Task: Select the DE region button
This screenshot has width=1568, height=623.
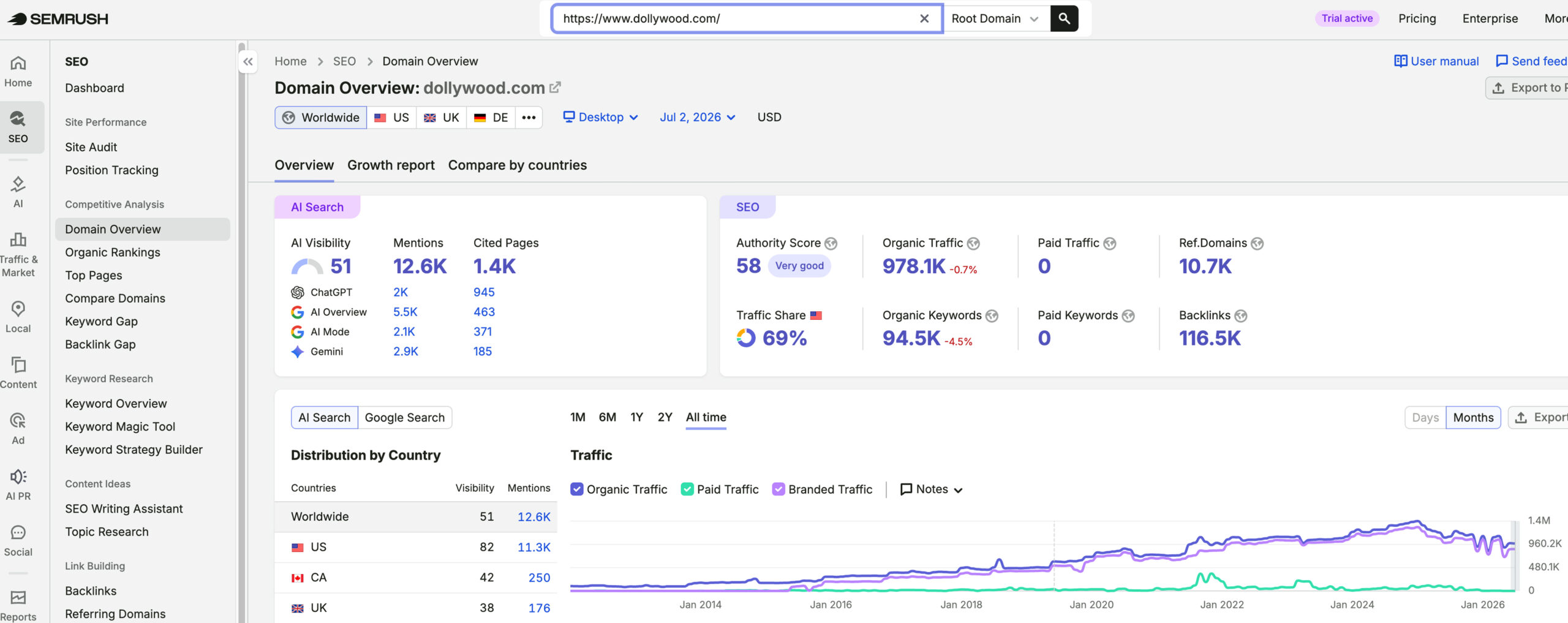Action: coord(491,117)
